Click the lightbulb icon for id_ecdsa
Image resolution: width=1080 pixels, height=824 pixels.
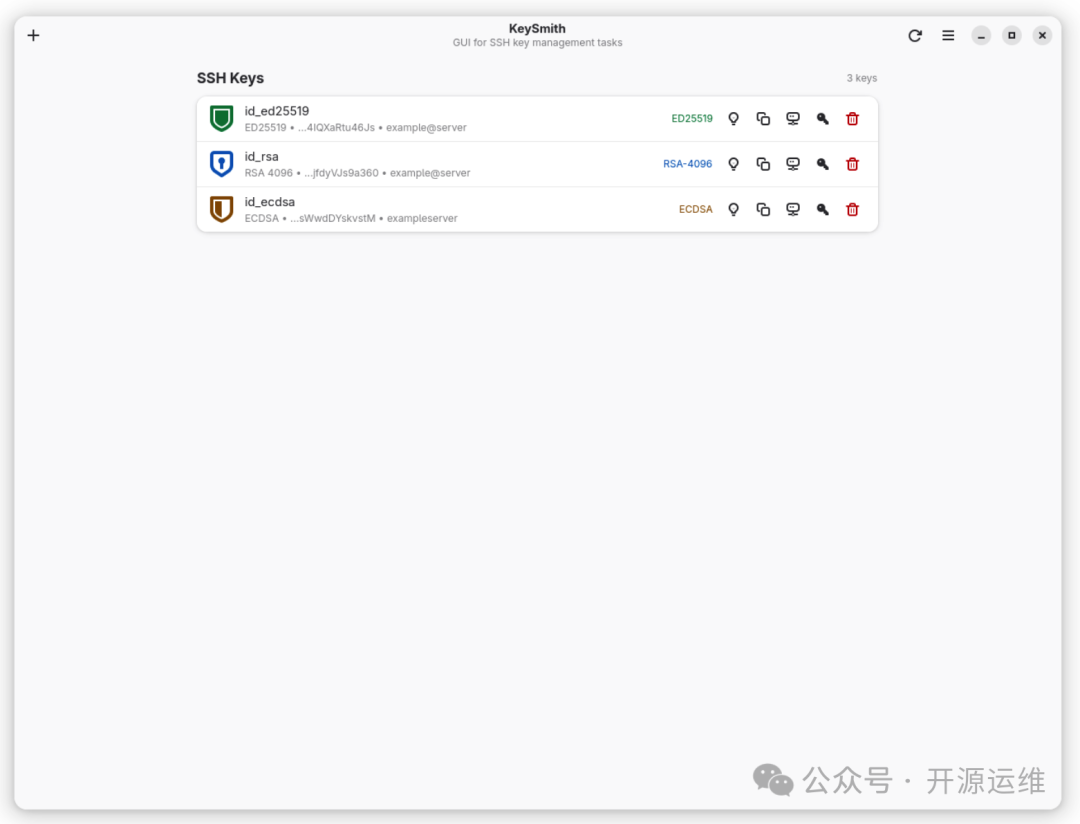733,210
